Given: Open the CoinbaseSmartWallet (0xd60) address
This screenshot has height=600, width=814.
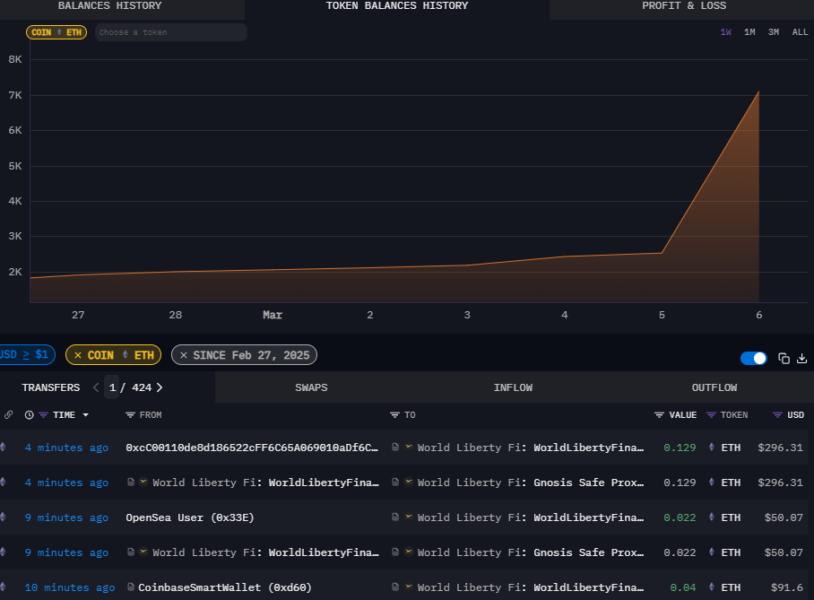Looking at the screenshot, I should coord(224,588).
